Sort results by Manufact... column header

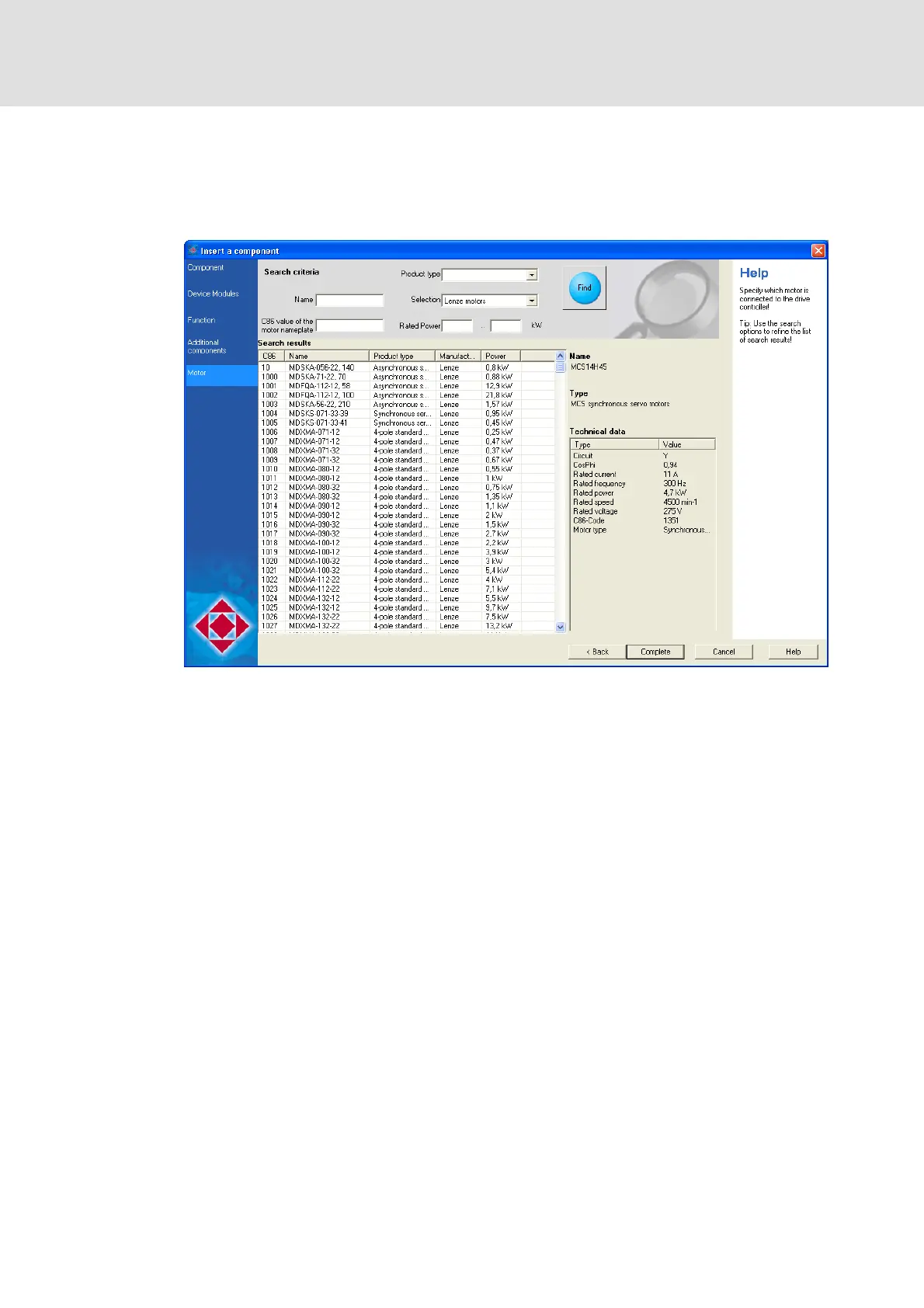[x=458, y=356]
